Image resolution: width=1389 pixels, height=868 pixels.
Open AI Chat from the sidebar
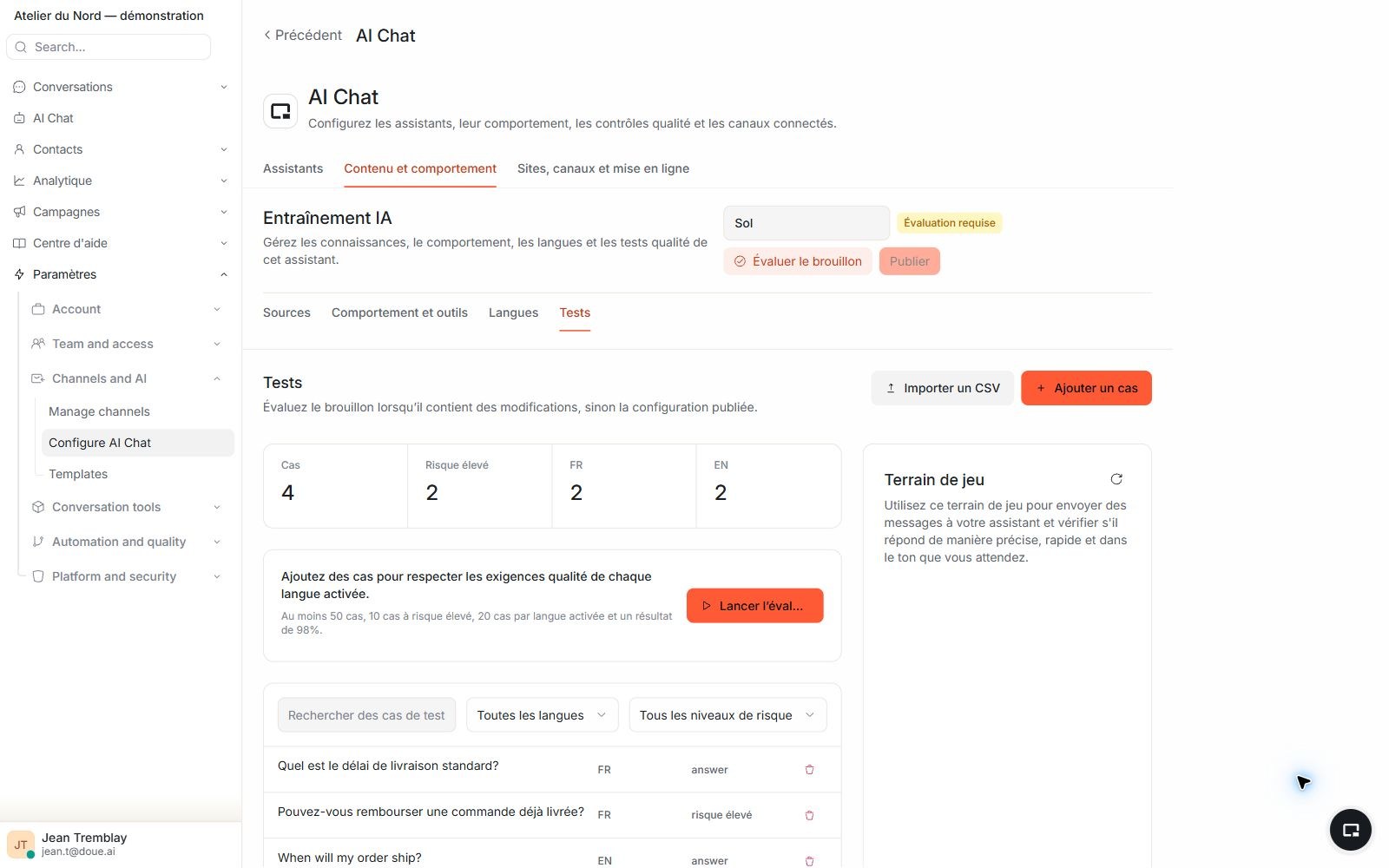click(x=53, y=118)
